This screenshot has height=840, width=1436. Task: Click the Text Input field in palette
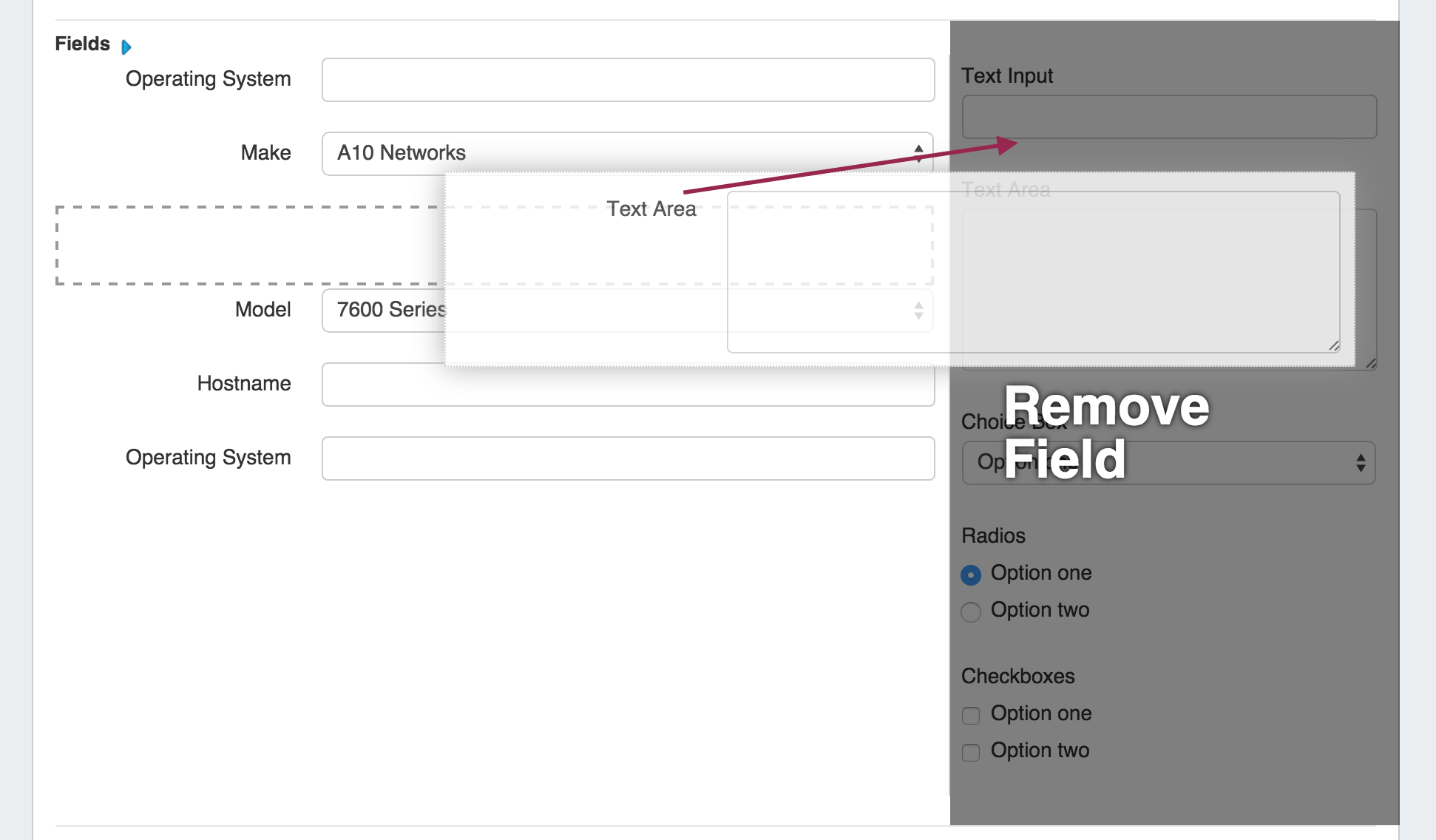[1168, 116]
